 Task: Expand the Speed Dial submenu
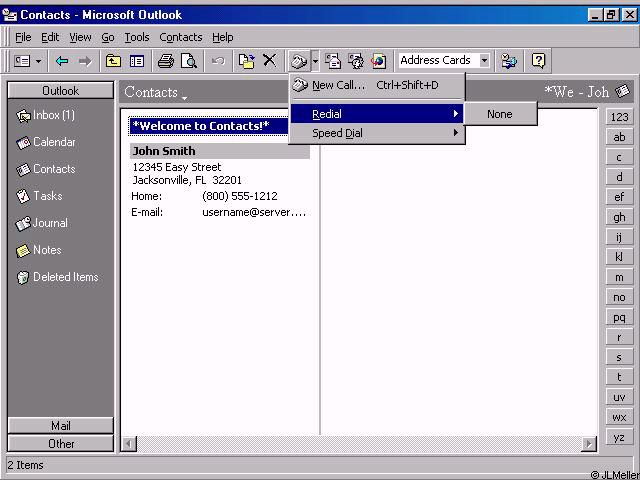tap(377, 133)
